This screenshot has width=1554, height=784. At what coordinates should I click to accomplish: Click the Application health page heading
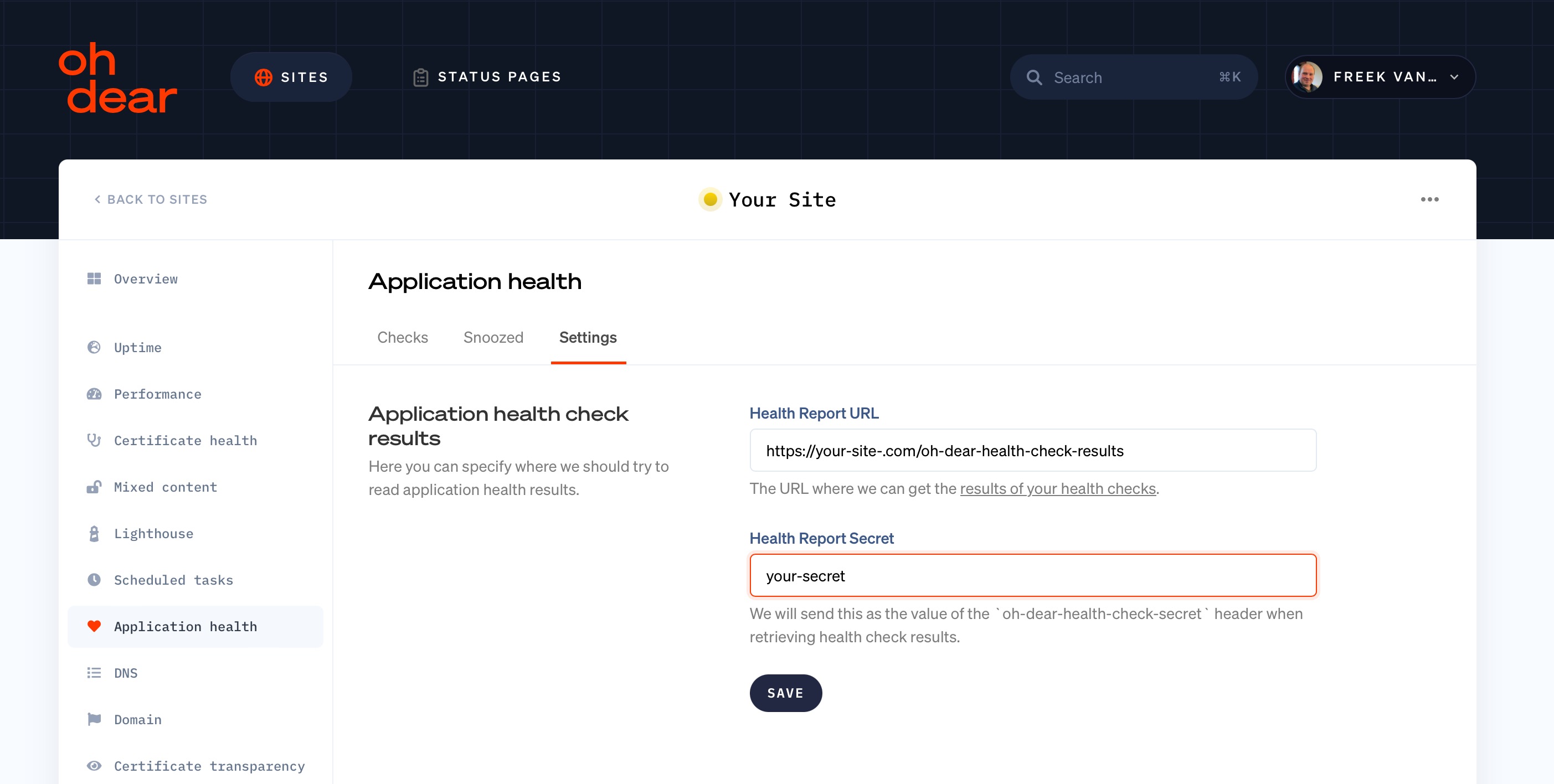(475, 282)
